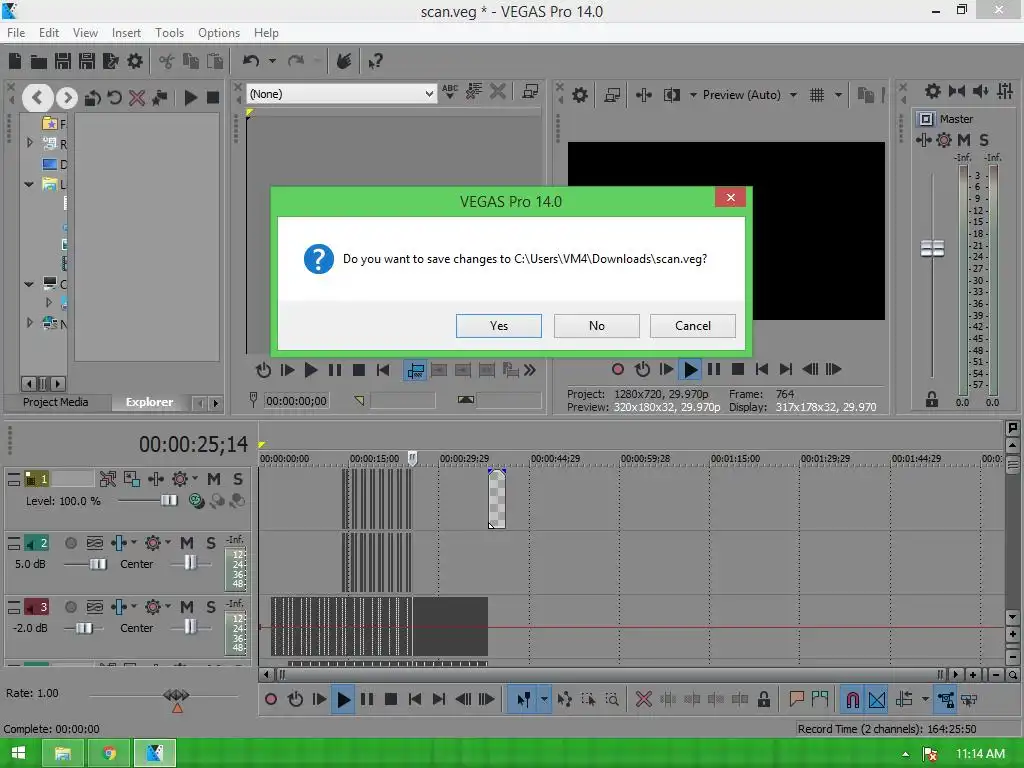The image size is (1024, 768).
Task: Click the Explorer back navigation button
Action: click(37, 98)
